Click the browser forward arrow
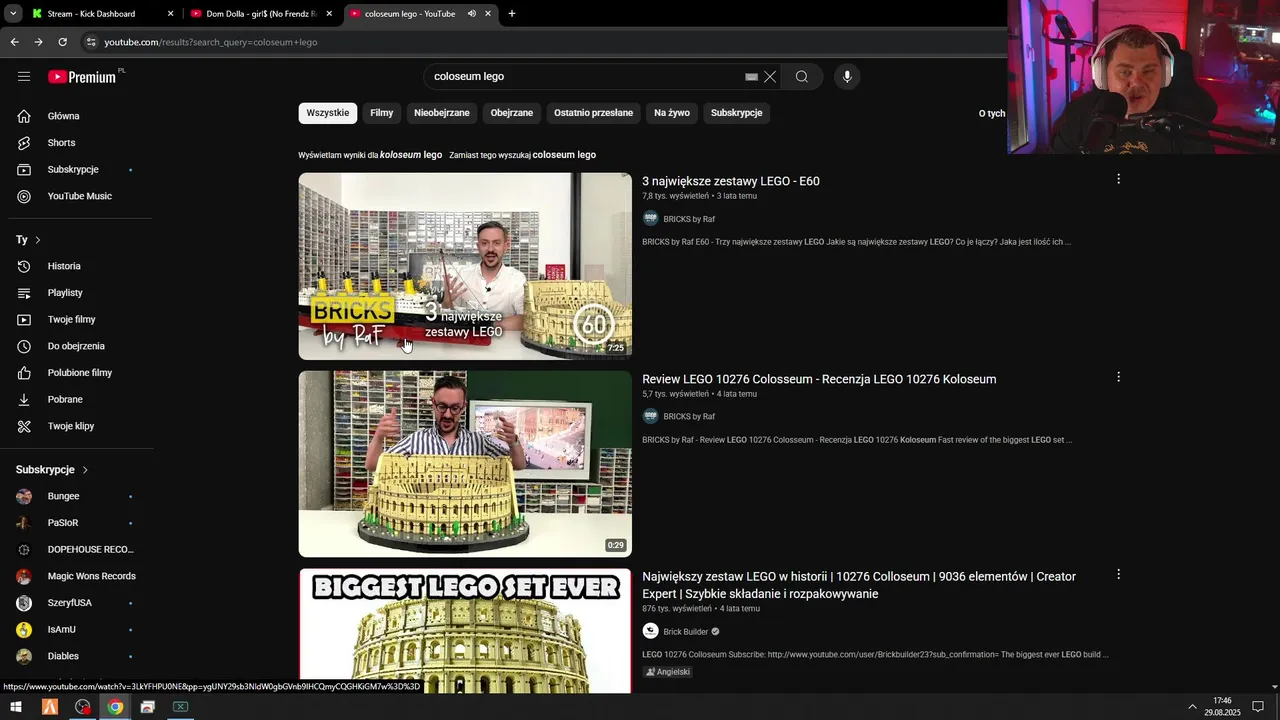 tap(38, 42)
